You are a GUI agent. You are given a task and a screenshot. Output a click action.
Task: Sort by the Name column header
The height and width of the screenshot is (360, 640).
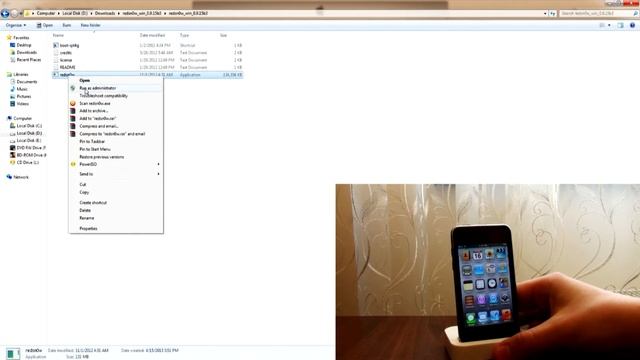click(58, 36)
